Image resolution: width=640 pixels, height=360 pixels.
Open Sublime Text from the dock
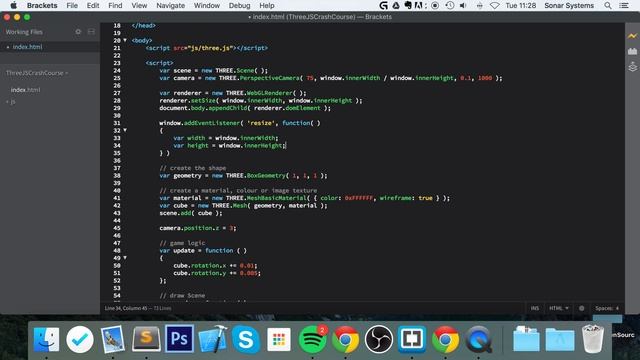tap(146, 339)
